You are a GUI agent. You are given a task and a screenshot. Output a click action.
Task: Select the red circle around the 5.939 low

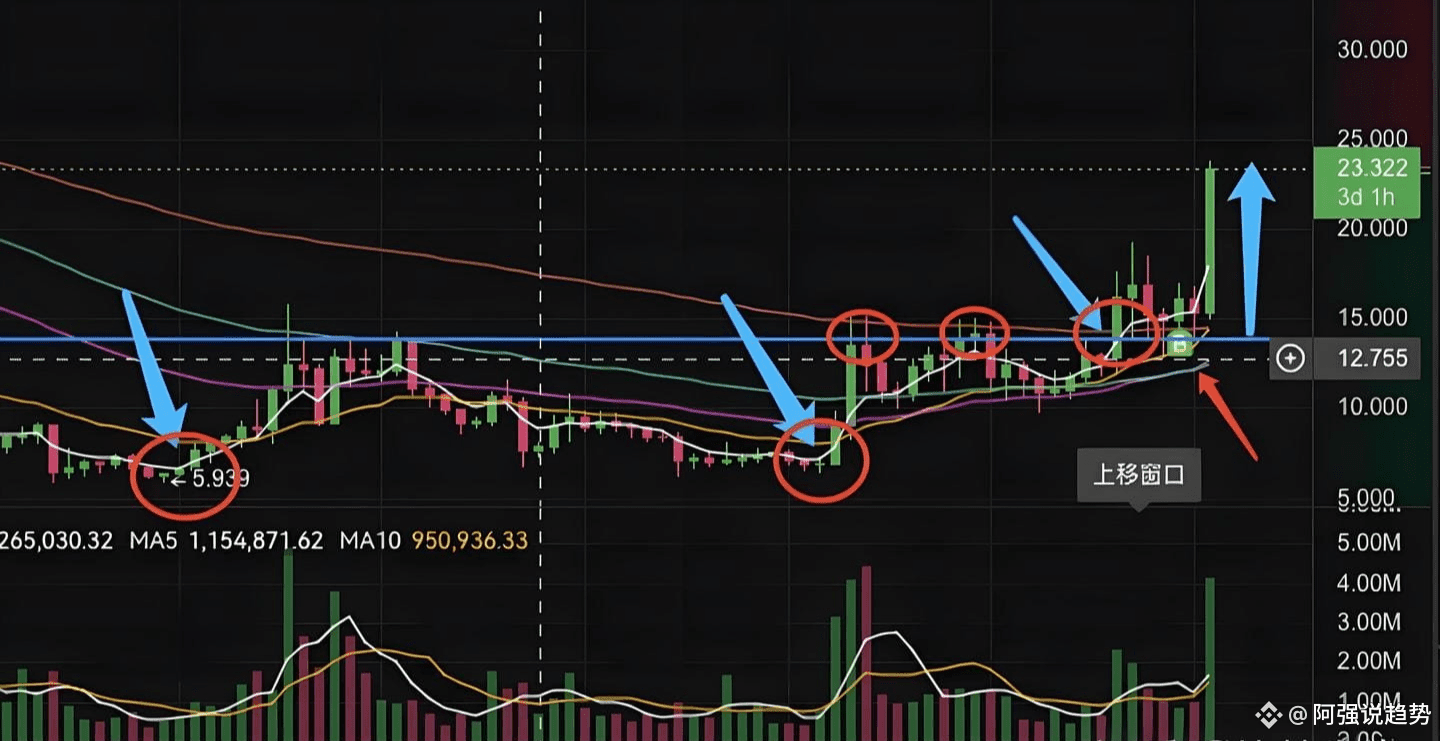(x=182, y=476)
